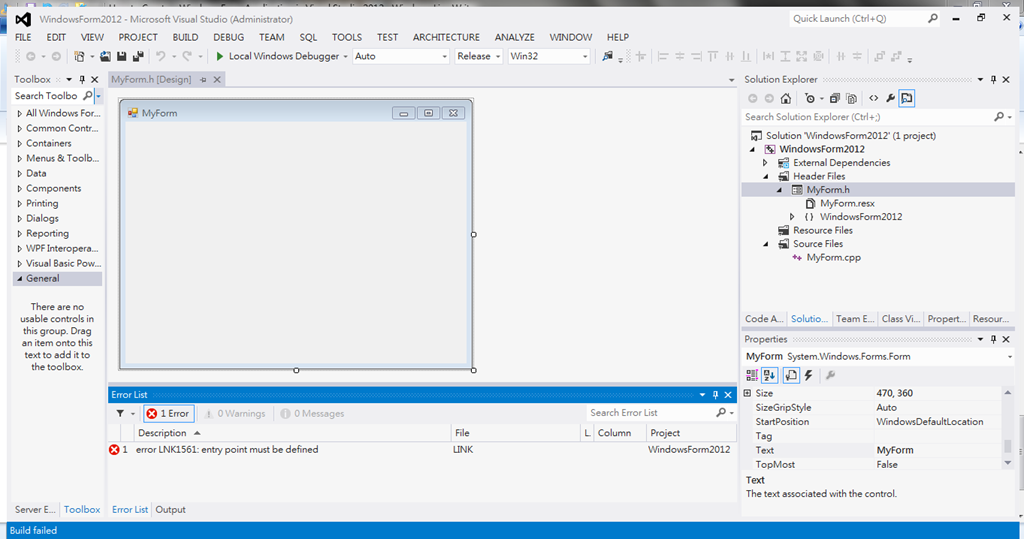Screen dimensions: 1024x539
Task: Click wrench Properties icon in Solution Explorer
Action: pyautogui.click(x=890, y=99)
